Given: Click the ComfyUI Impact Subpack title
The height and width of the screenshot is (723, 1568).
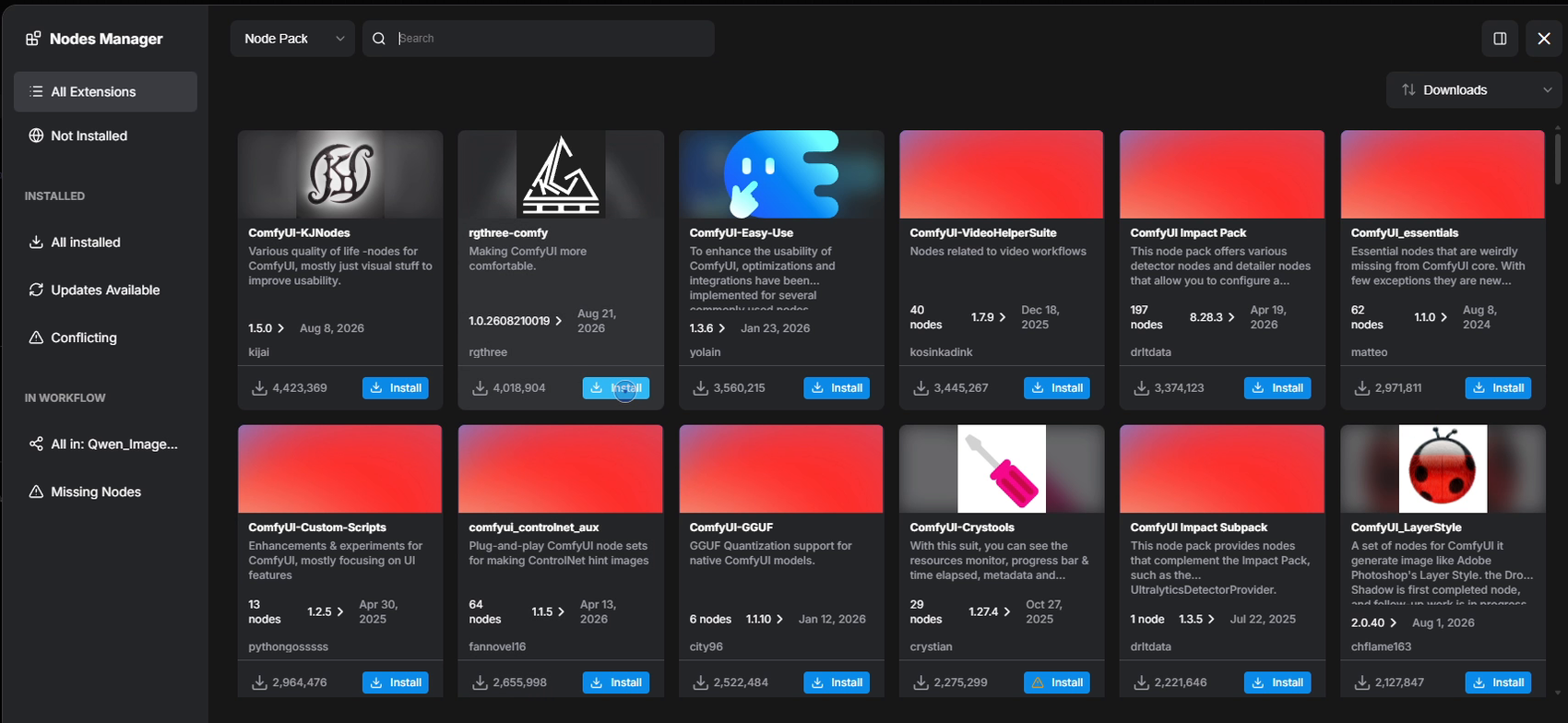Looking at the screenshot, I should coord(1199,527).
